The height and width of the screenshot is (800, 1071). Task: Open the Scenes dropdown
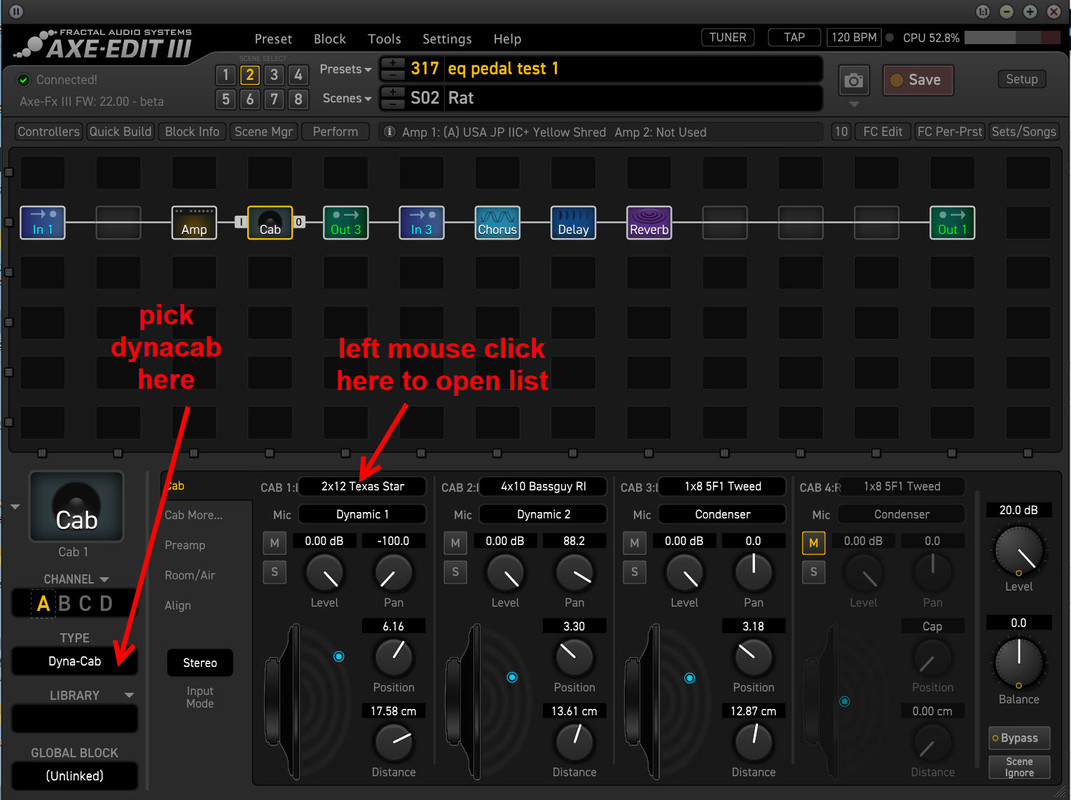click(x=347, y=98)
